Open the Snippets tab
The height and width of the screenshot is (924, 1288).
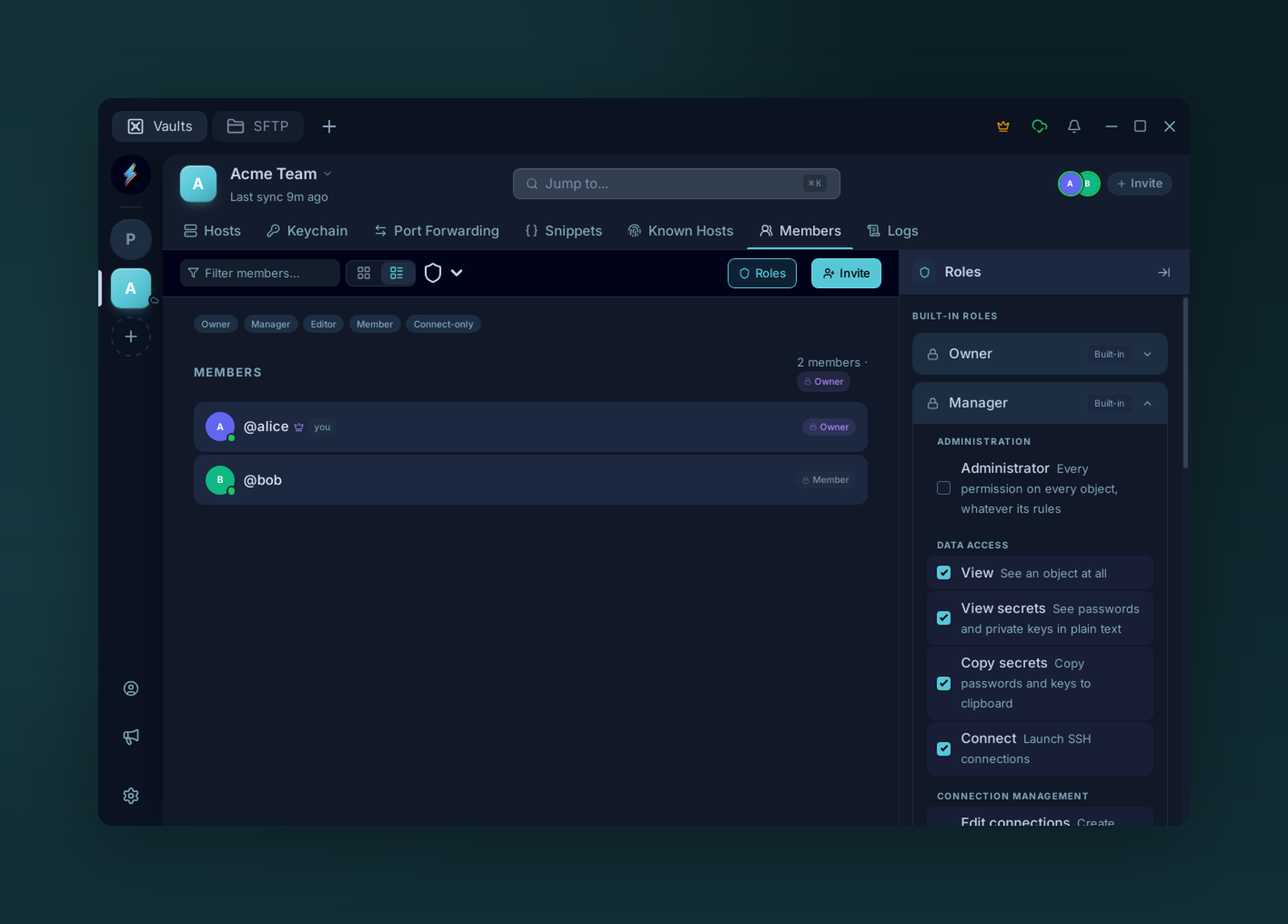tap(563, 231)
